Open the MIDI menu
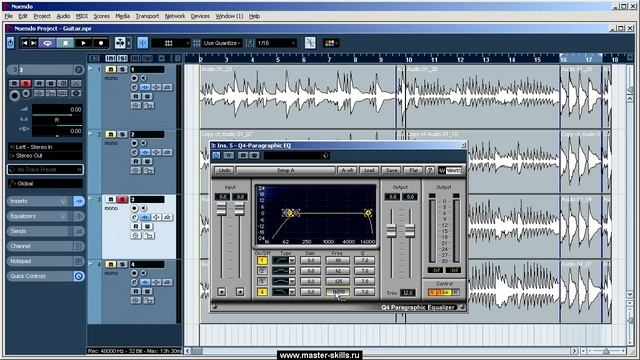The height and width of the screenshot is (360, 640). pos(82,16)
